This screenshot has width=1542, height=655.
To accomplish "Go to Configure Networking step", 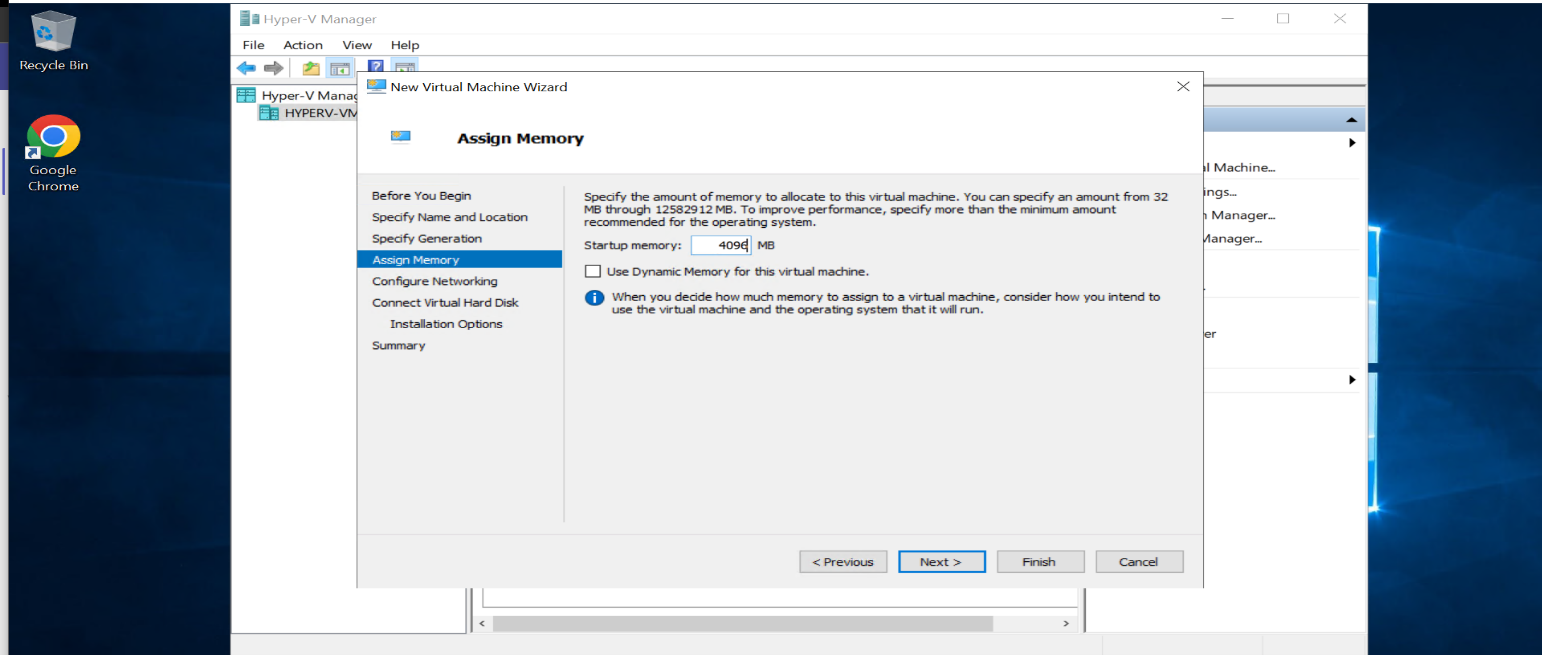I will (x=435, y=281).
